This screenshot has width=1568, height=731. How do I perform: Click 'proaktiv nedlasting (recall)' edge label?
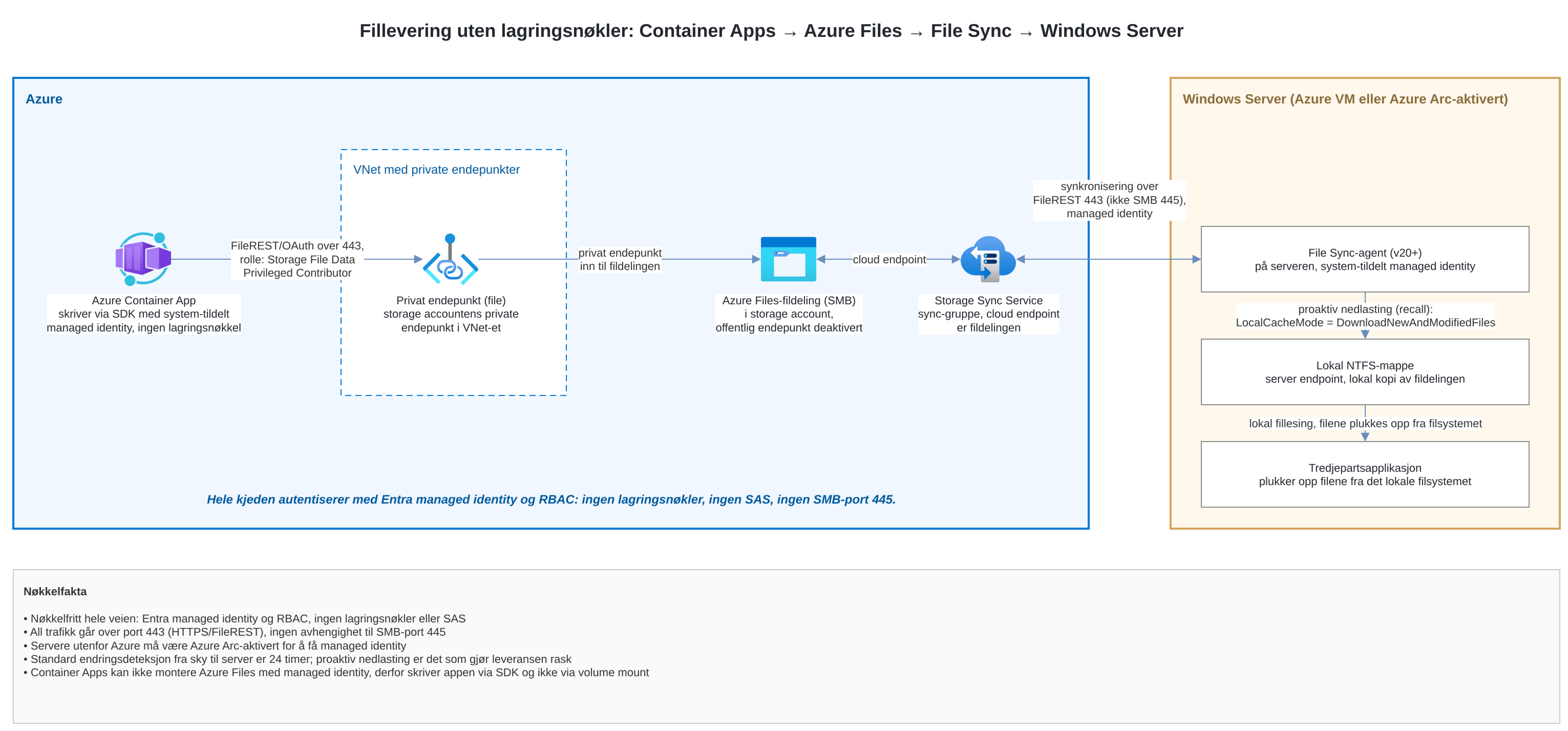(x=1365, y=316)
